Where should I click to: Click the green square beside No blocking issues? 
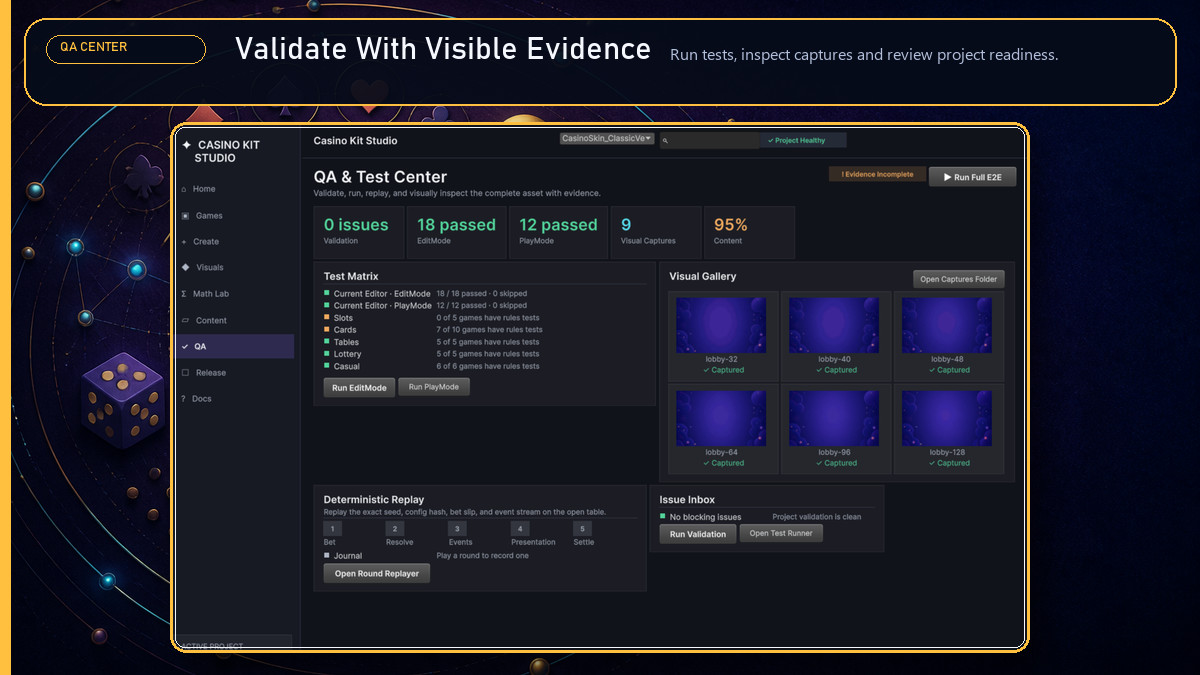click(x=663, y=517)
